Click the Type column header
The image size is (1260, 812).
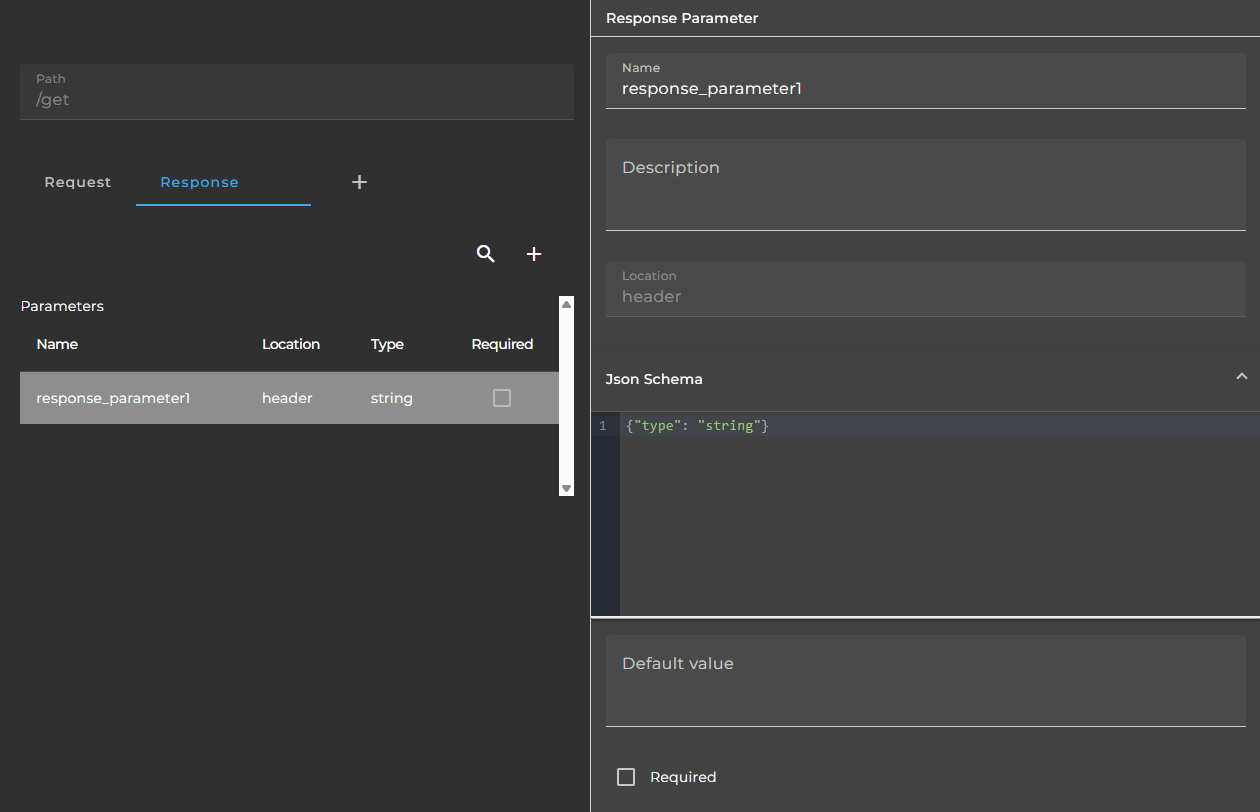387,344
